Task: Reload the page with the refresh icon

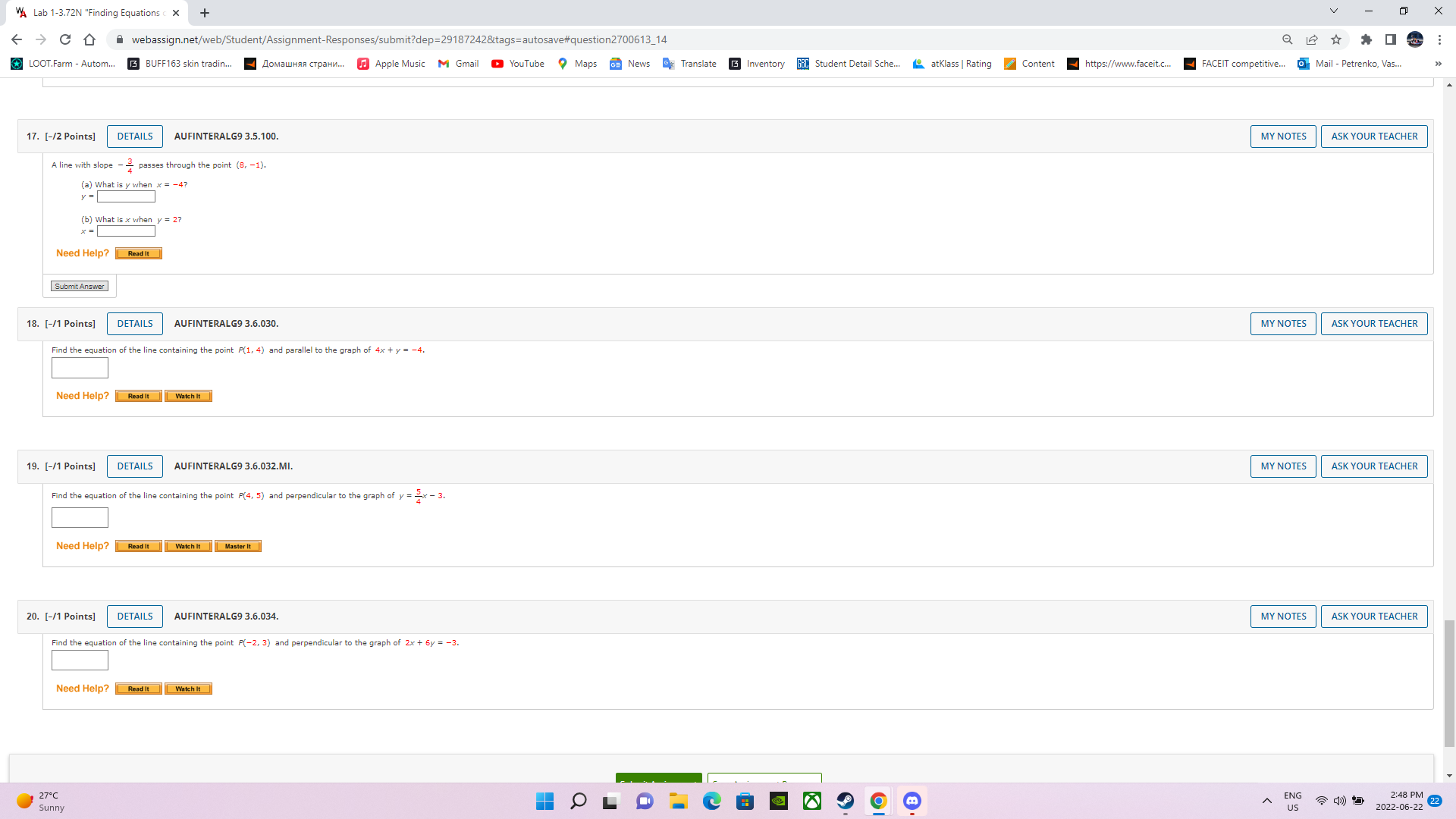Action: (x=65, y=39)
